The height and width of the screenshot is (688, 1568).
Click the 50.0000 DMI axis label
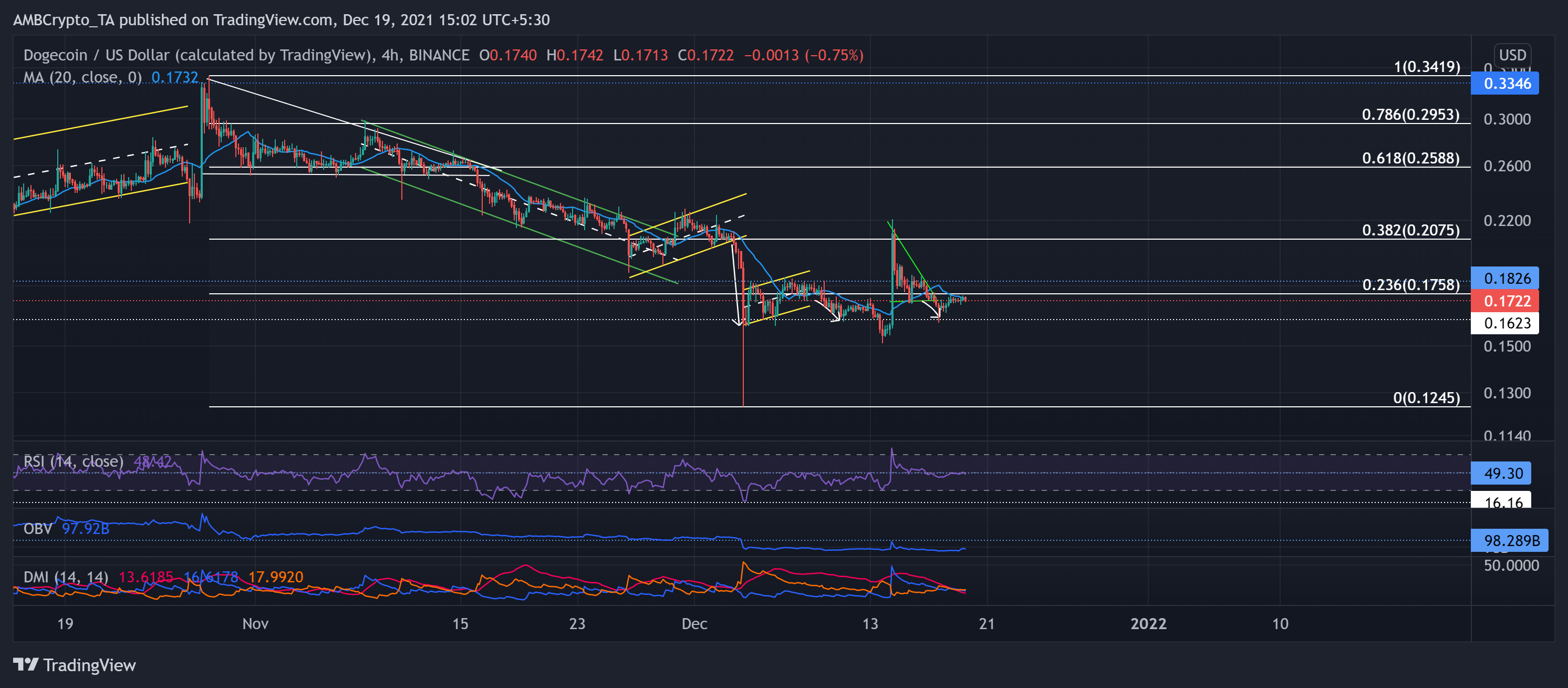coord(1511,566)
